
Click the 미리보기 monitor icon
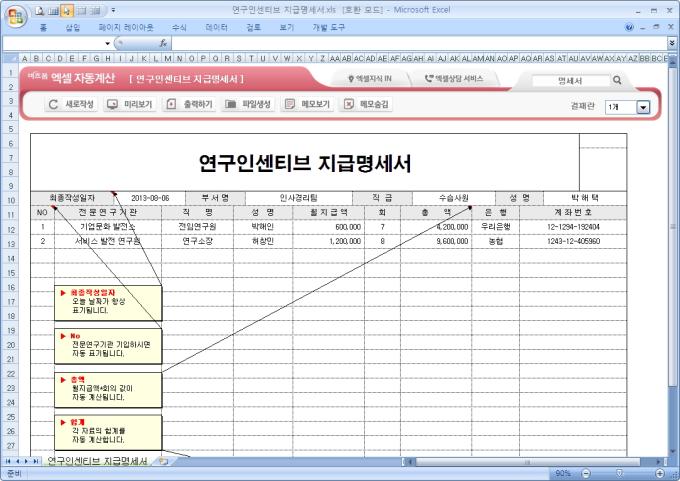click(112, 104)
